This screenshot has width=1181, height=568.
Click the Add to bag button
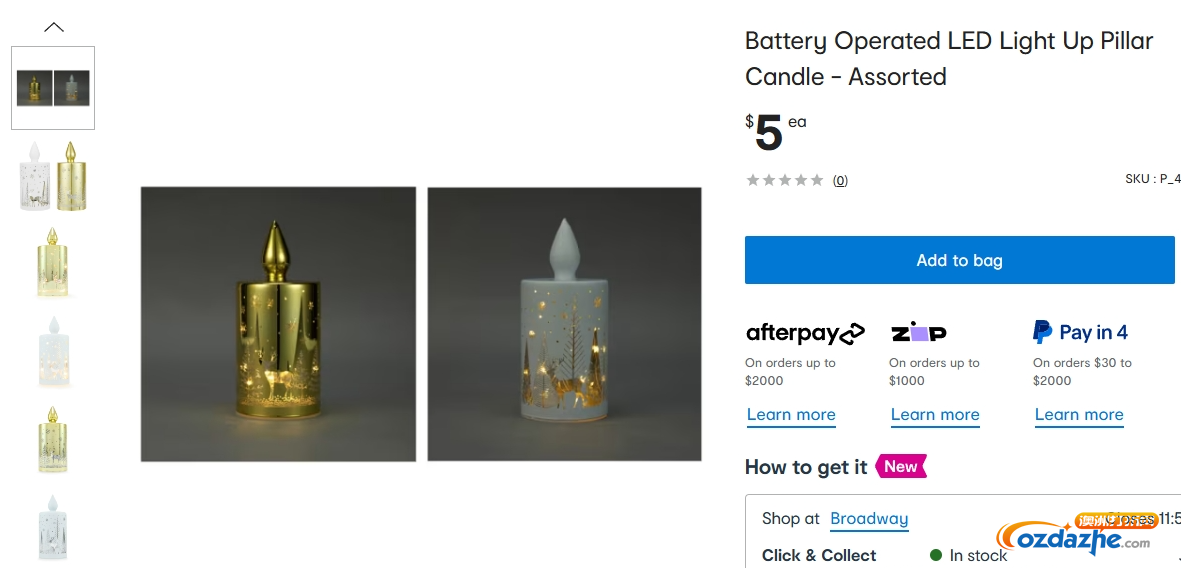[960, 260]
